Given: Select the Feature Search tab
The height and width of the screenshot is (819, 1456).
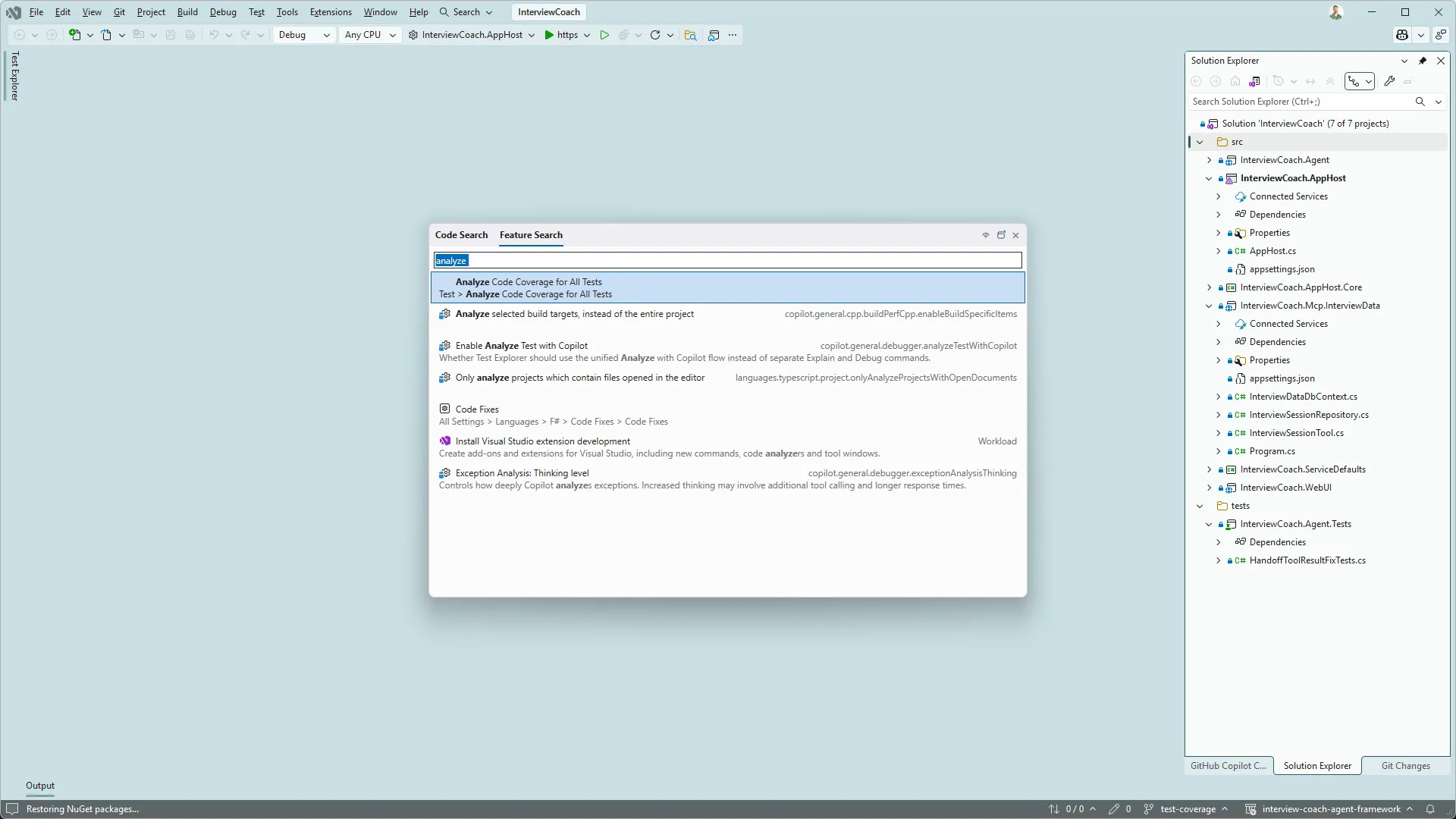Looking at the screenshot, I should click(531, 235).
